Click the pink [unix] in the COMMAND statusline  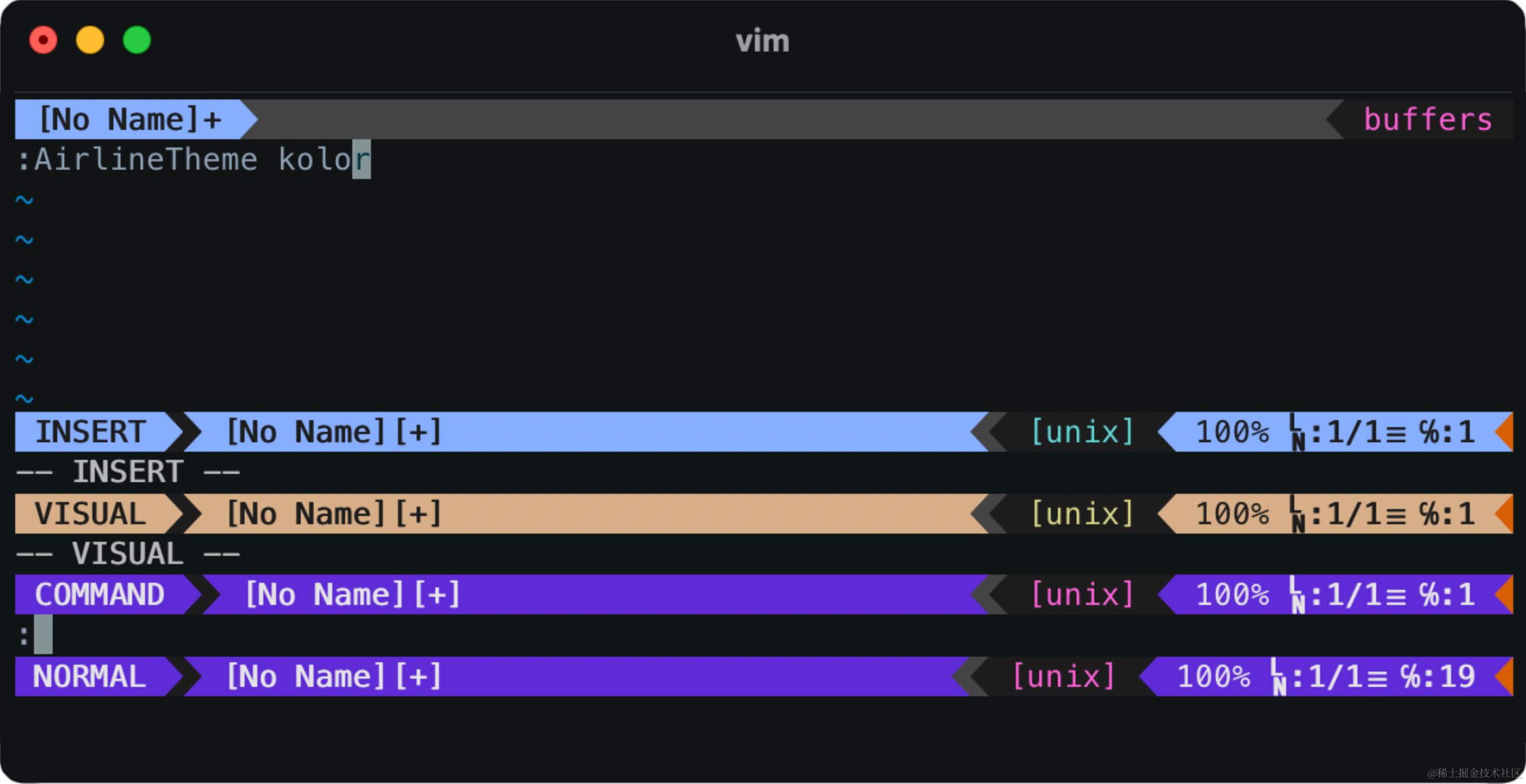tap(1082, 594)
